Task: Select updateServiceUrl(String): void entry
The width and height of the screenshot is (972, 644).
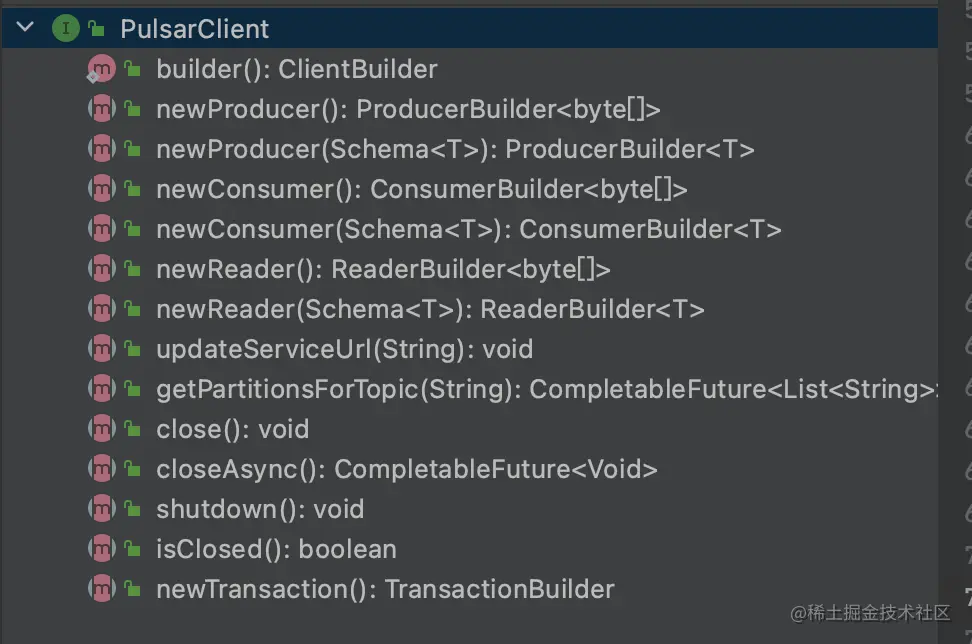Action: click(x=344, y=349)
